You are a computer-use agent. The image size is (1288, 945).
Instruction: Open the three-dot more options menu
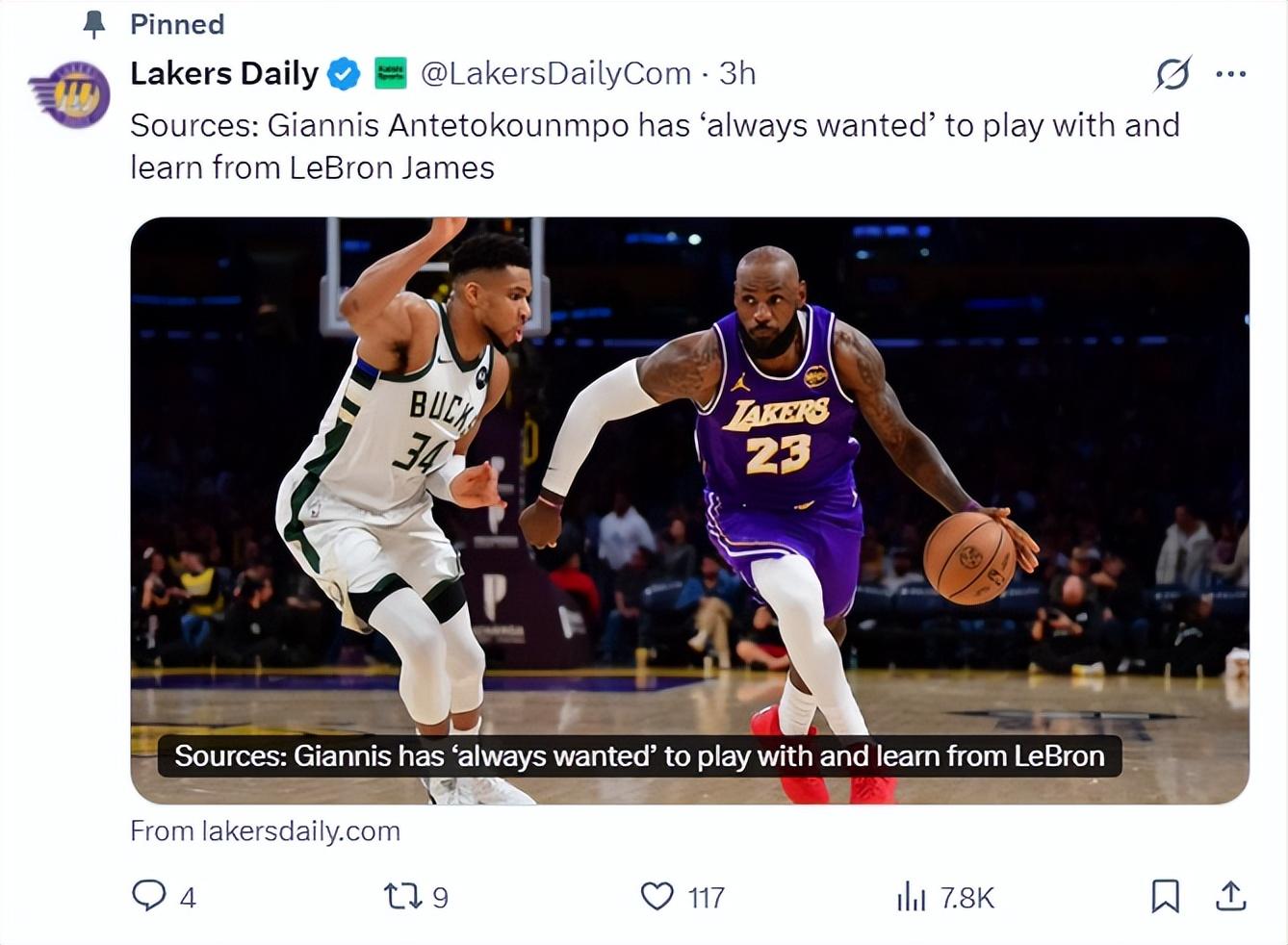pos(1230,74)
